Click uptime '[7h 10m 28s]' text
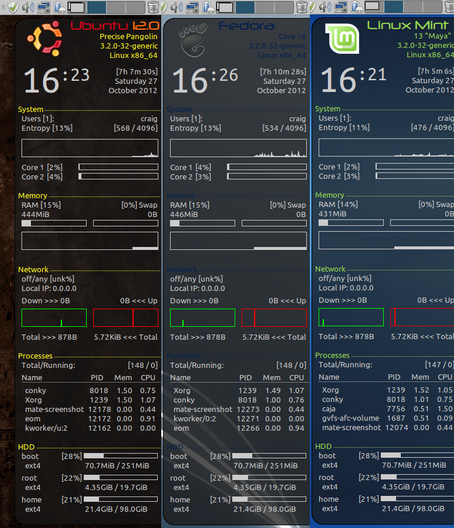Viewport: 454px width, 528px height. pyautogui.click(x=283, y=72)
